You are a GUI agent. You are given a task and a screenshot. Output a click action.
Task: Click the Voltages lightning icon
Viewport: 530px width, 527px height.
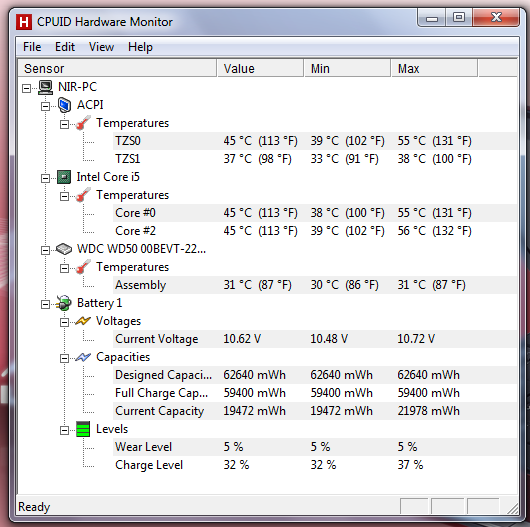point(83,321)
